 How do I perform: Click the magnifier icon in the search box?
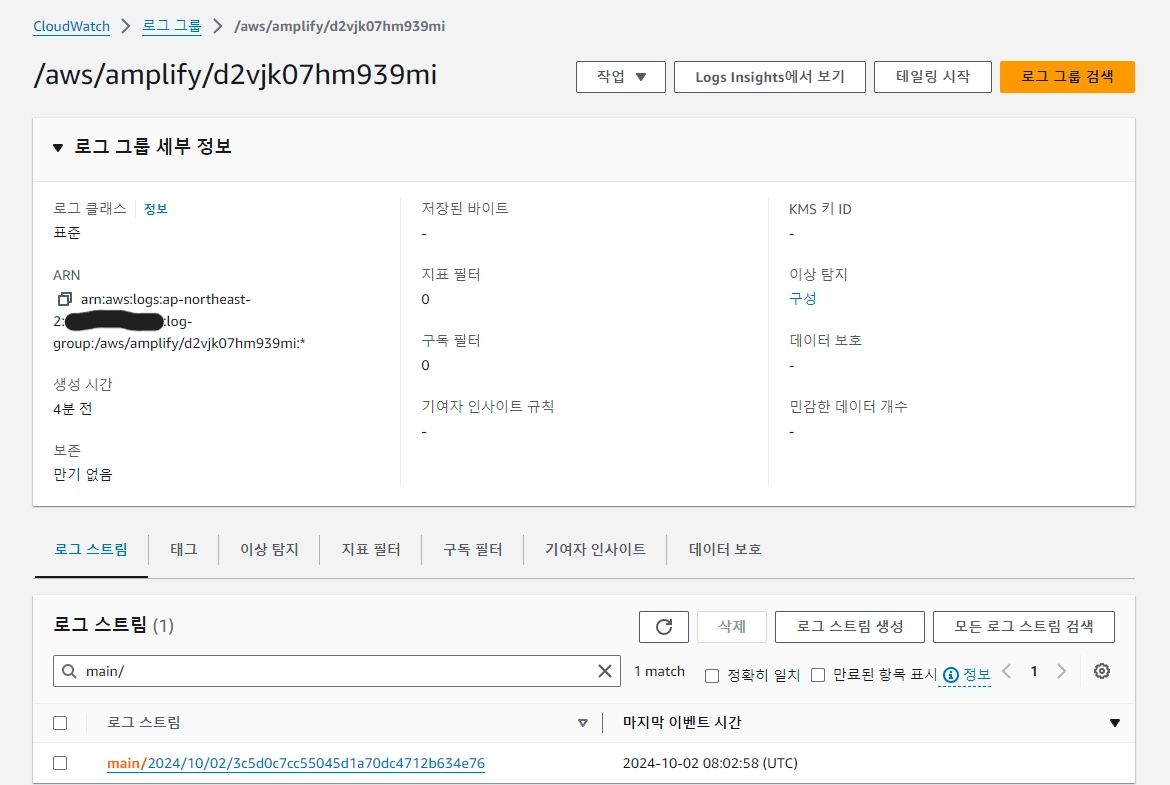[70, 671]
